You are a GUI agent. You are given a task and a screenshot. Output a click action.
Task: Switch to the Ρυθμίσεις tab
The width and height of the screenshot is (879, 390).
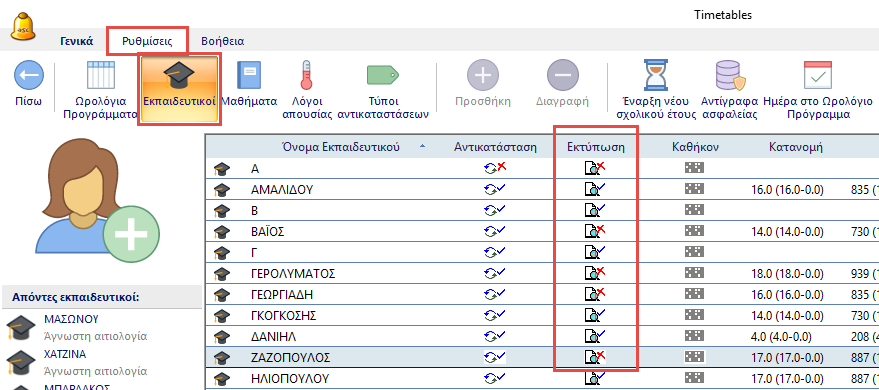tap(147, 41)
